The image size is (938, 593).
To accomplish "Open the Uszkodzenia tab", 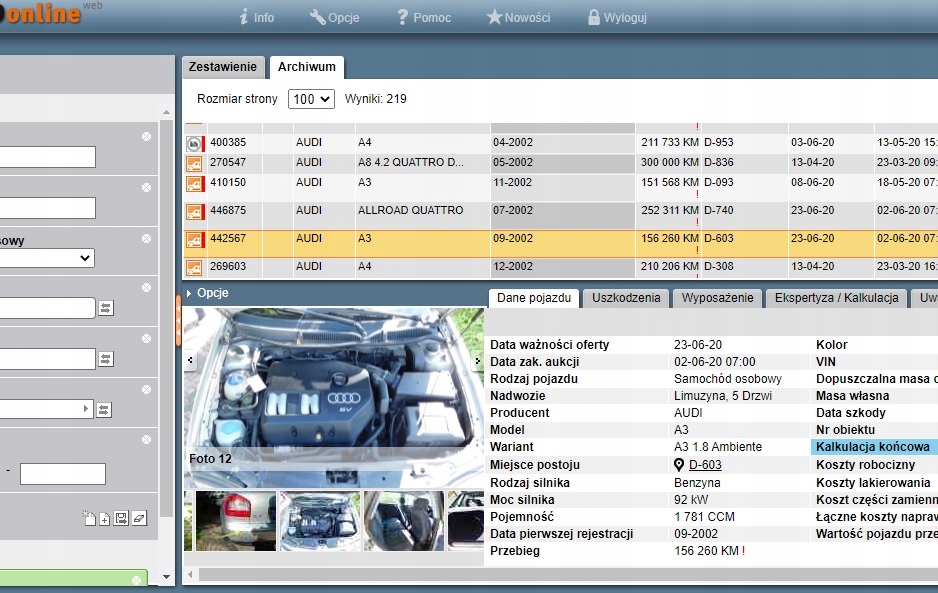I will coord(626,298).
